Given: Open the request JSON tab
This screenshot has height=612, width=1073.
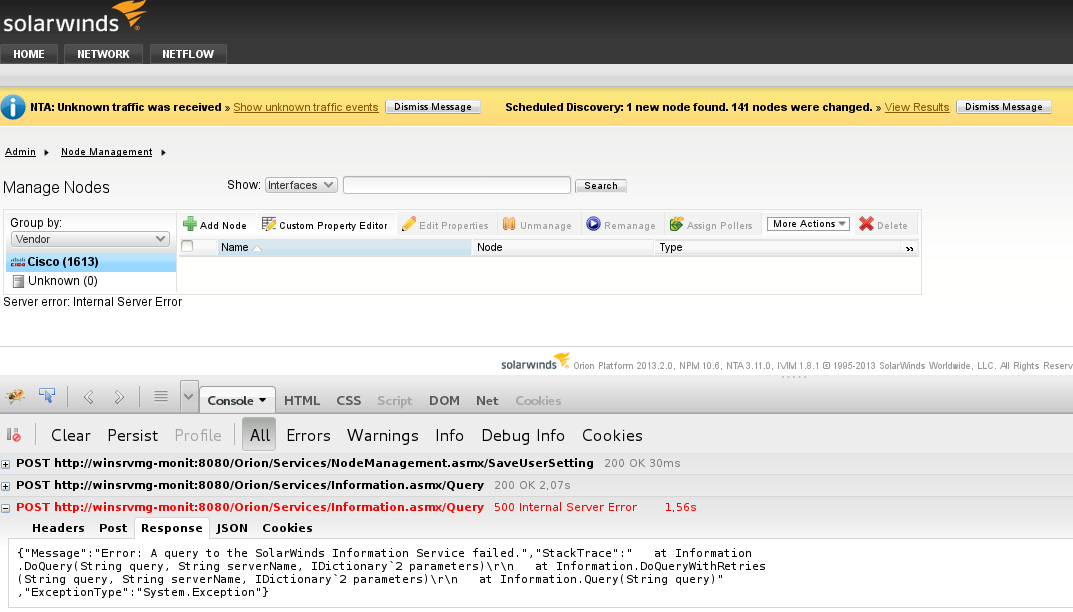Looking at the screenshot, I should tap(232, 528).
